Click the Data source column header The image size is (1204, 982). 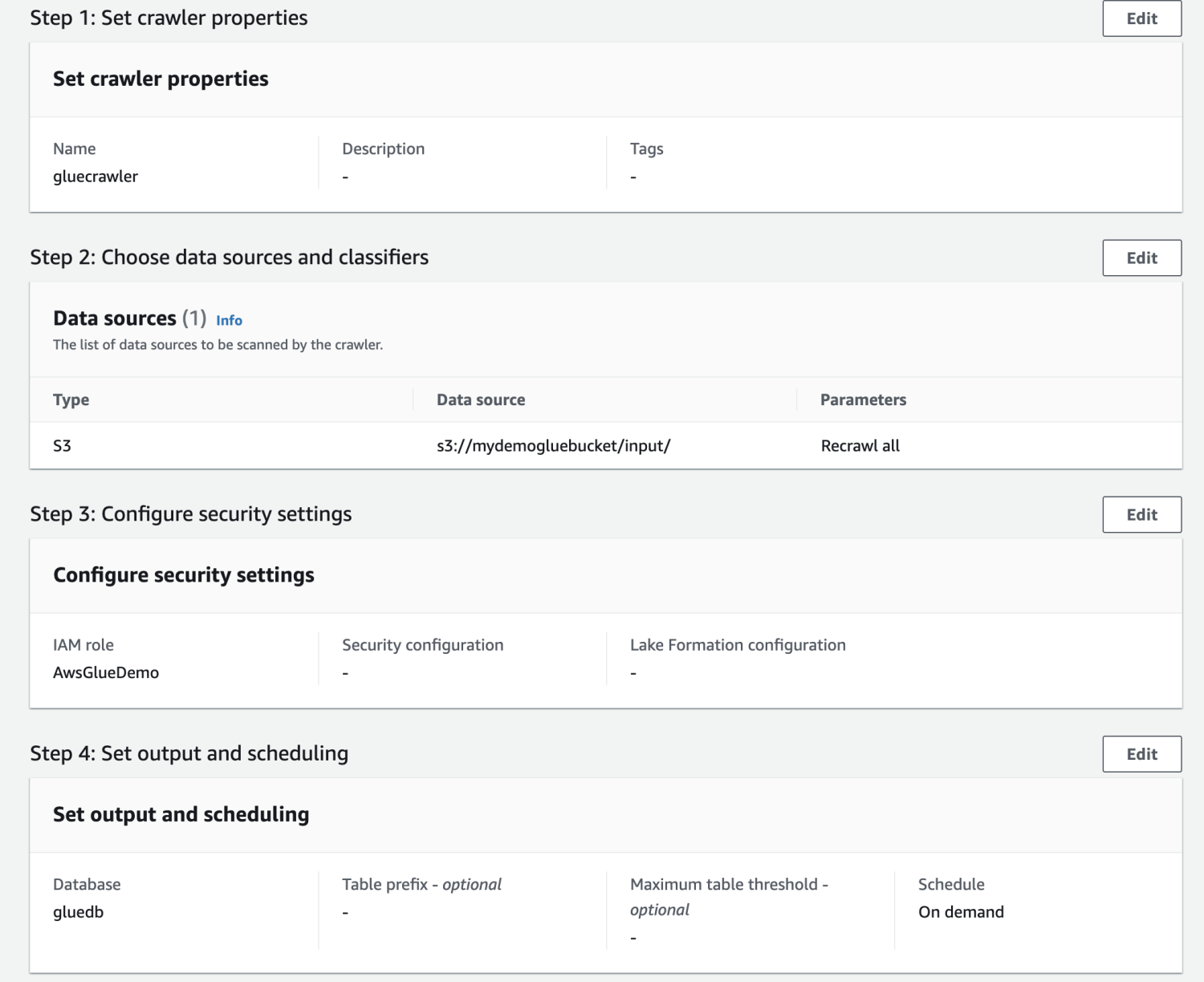click(481, 400)
